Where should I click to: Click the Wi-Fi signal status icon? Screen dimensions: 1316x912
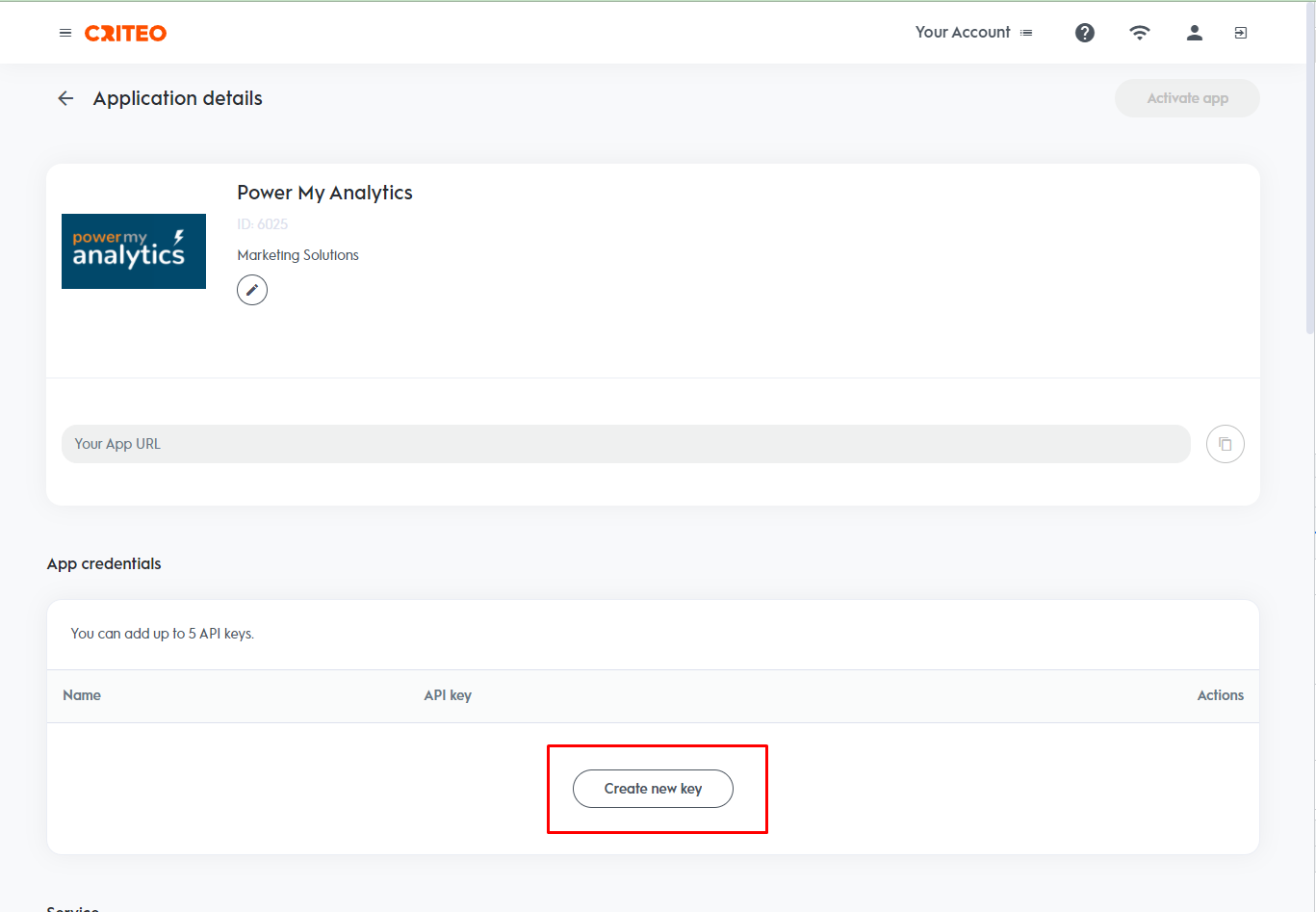(x=1140, y=33)
